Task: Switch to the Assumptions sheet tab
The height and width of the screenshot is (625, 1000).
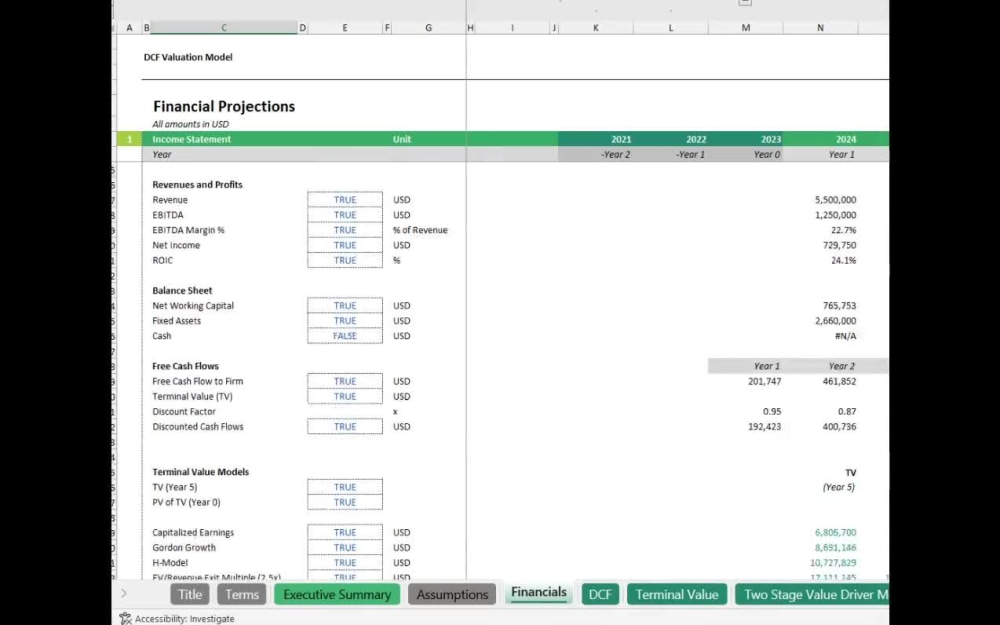Action: click(x=452, y=594)
